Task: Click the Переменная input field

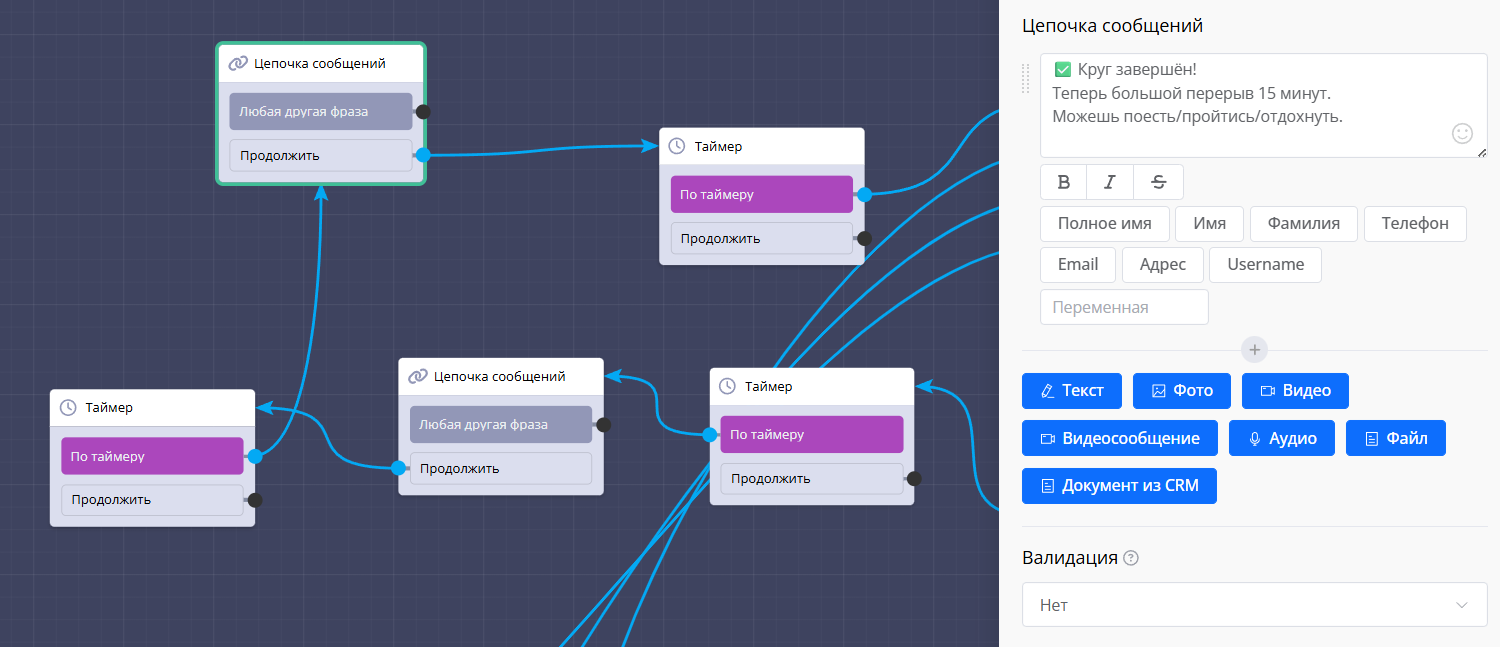Action: (x=1124, y=307)
